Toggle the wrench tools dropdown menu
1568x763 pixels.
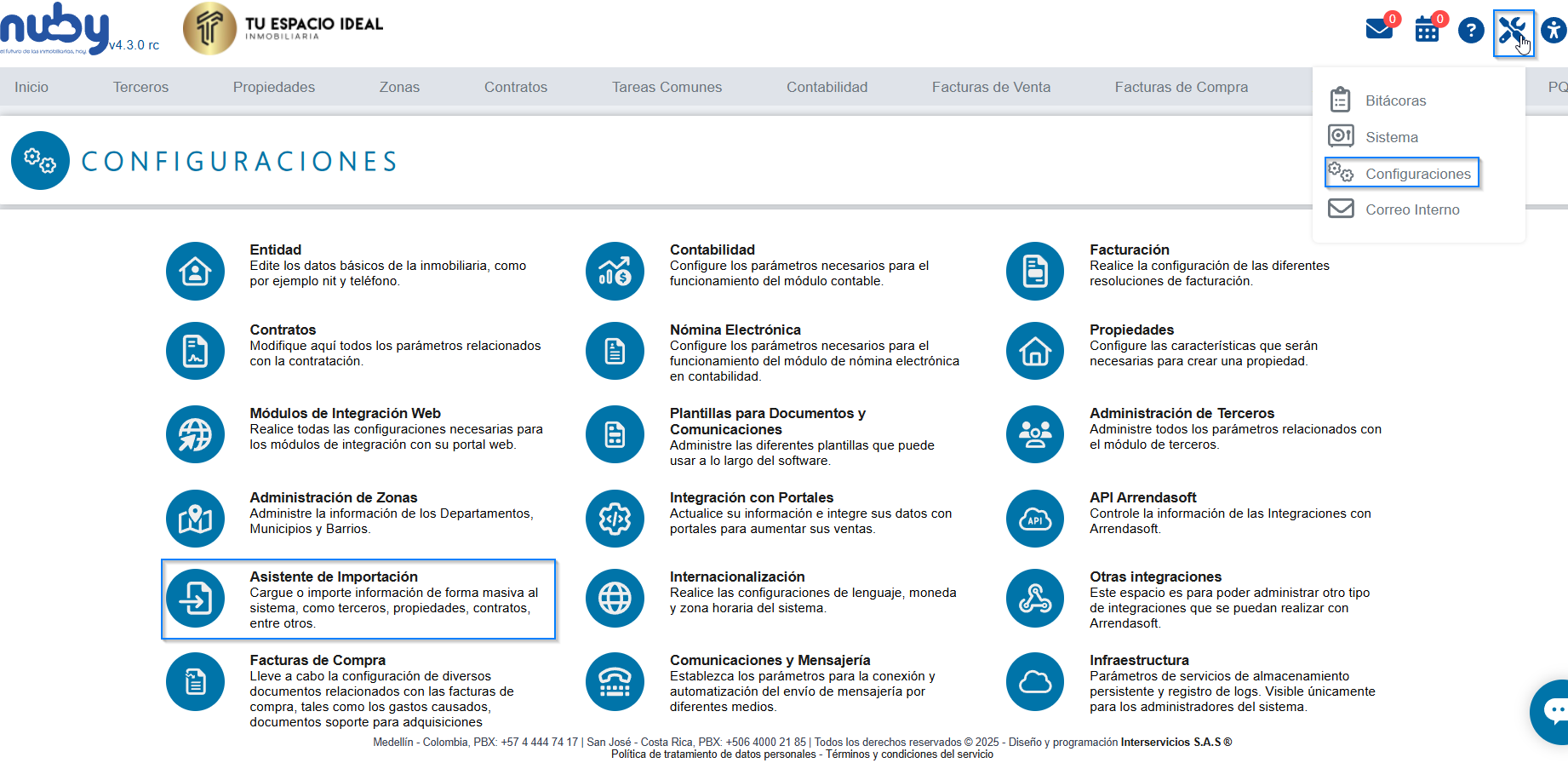[1513, 32]
